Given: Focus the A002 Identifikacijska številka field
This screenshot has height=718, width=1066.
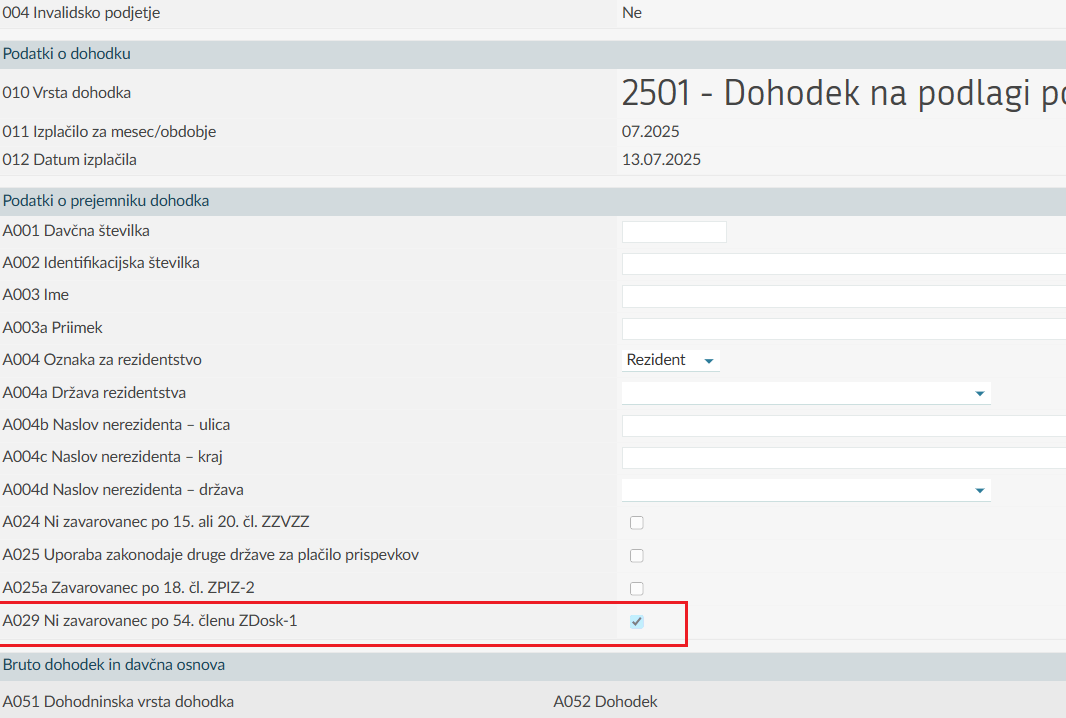Looking at the screenshot, I should [844, 264].
